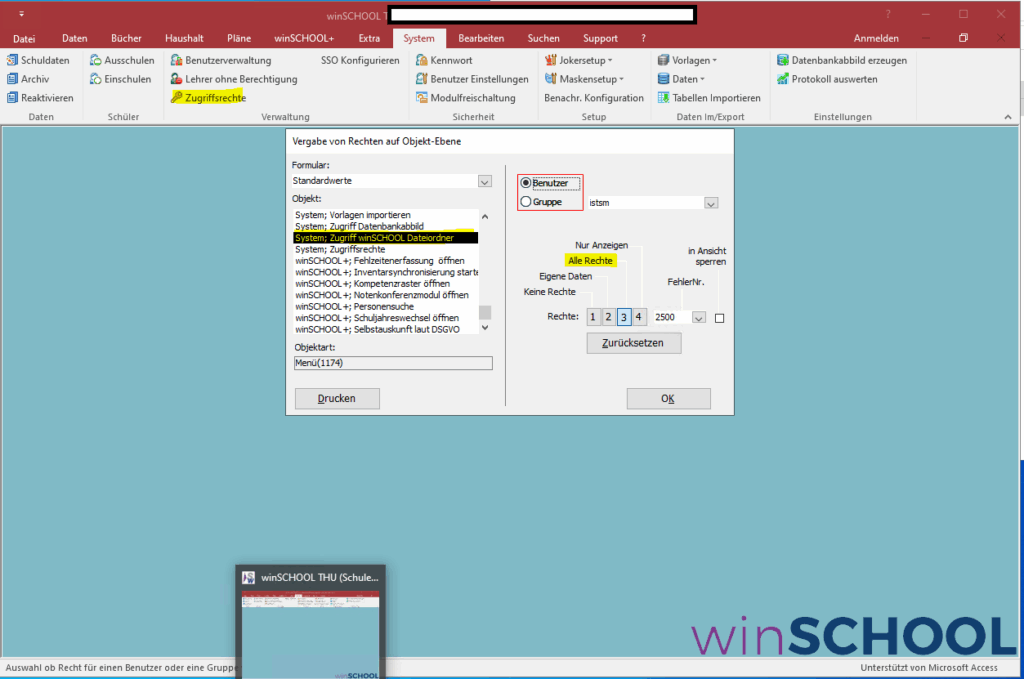Click Reaktivieren in the Daten group
This screenshot has height=679, width=1024.
(x=40, y=98)
